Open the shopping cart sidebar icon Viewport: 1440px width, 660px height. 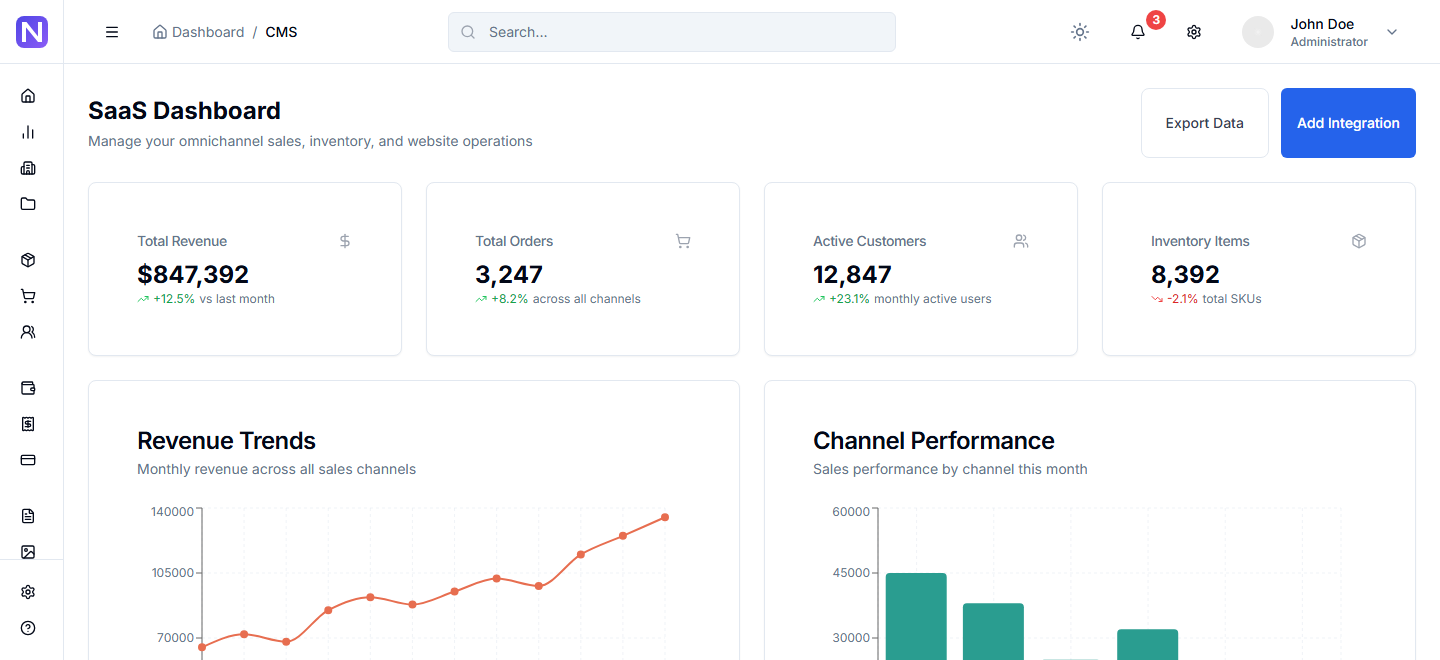(28, 296)
